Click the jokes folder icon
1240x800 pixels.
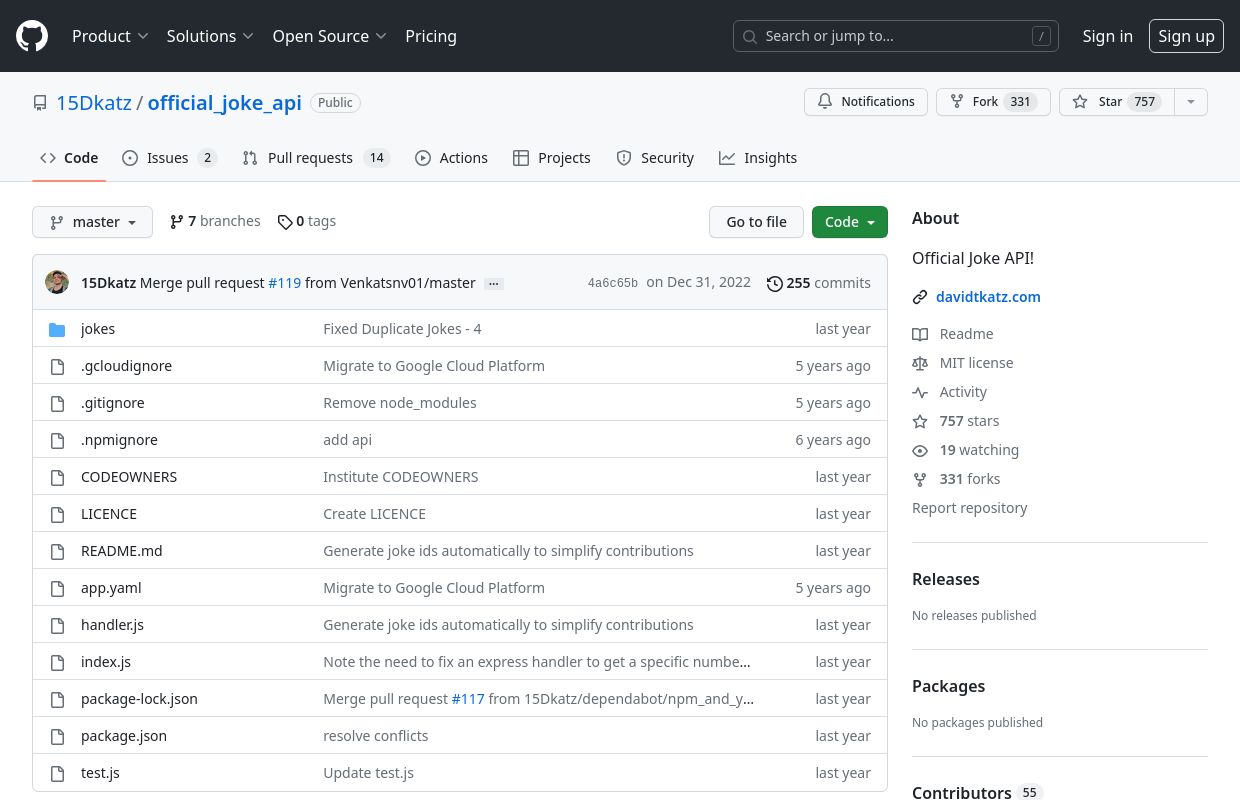pyautogui.click(x=57, y=329)
